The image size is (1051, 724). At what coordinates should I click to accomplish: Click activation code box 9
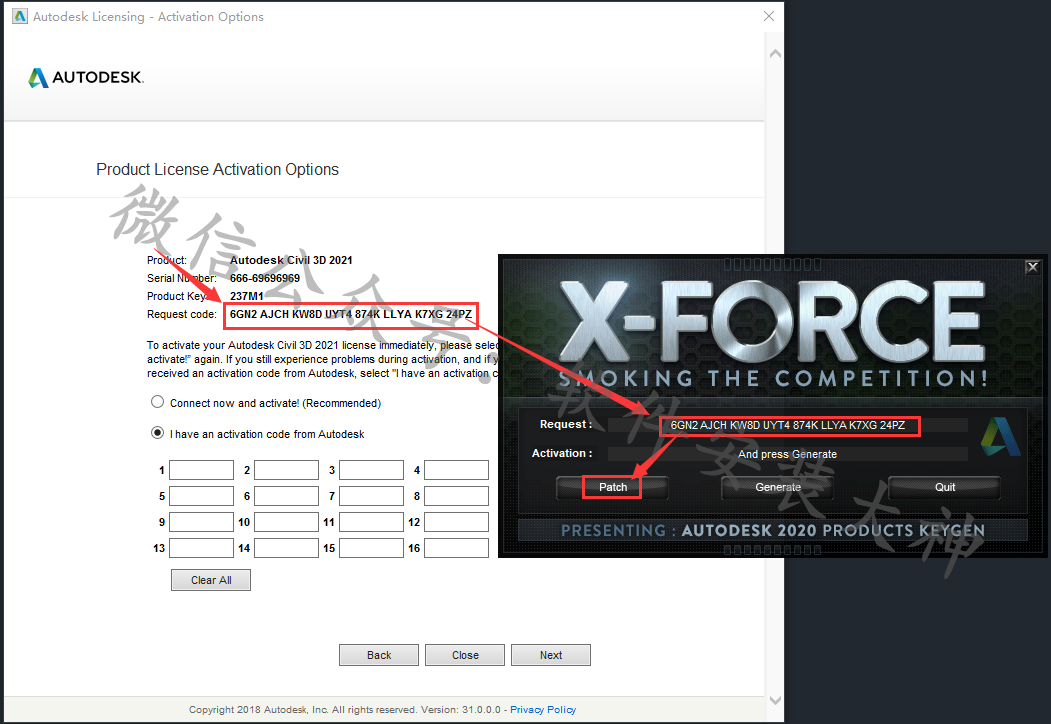tap(201, 522)
